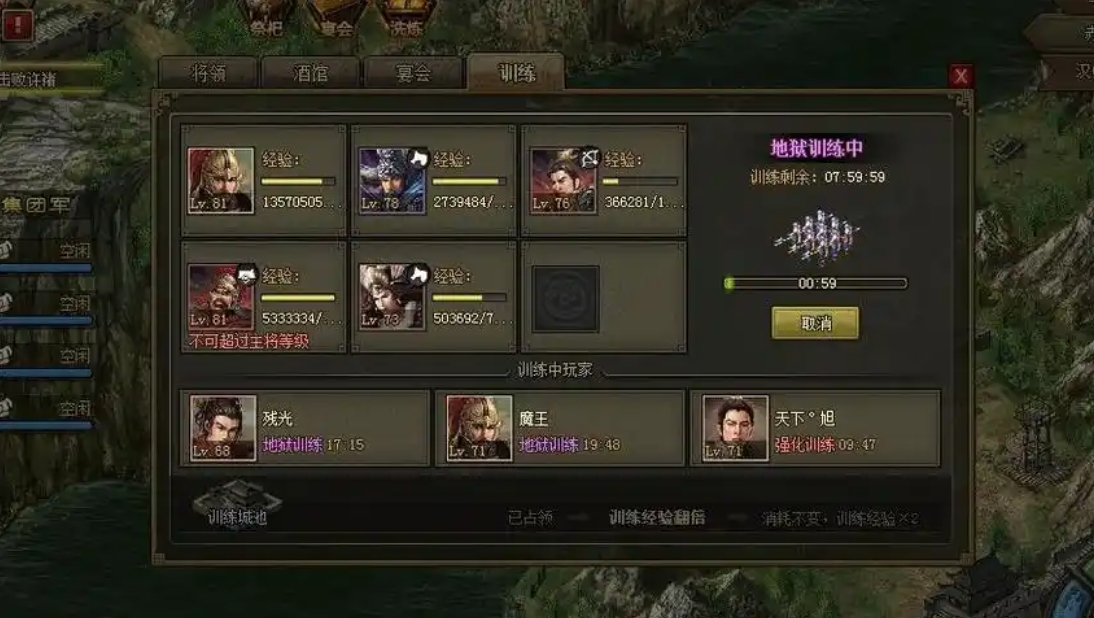Close the training panel with red X

coord(961,75)
